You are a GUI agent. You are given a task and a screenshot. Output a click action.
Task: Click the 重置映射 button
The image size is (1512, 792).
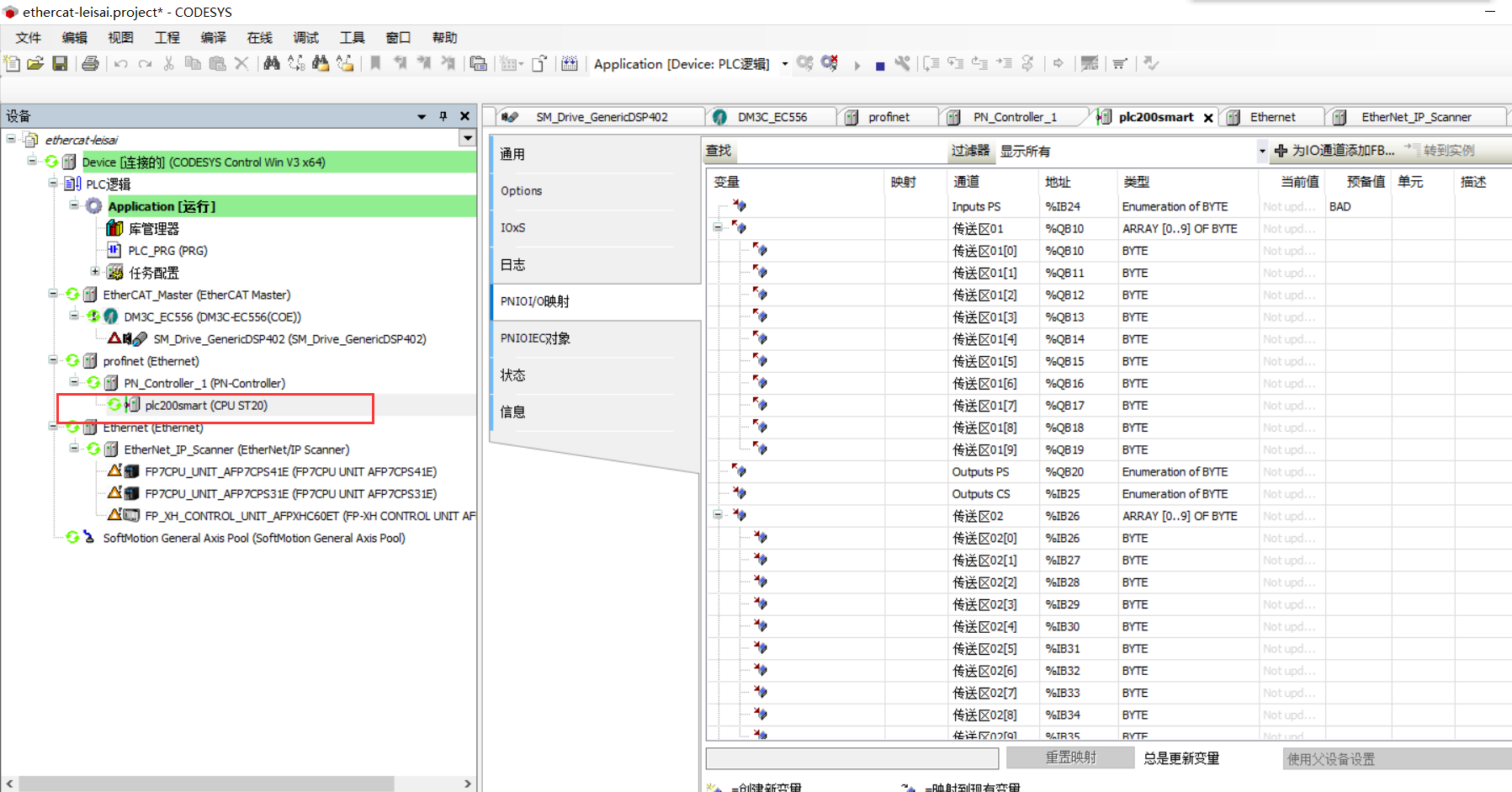(1070, 757)
